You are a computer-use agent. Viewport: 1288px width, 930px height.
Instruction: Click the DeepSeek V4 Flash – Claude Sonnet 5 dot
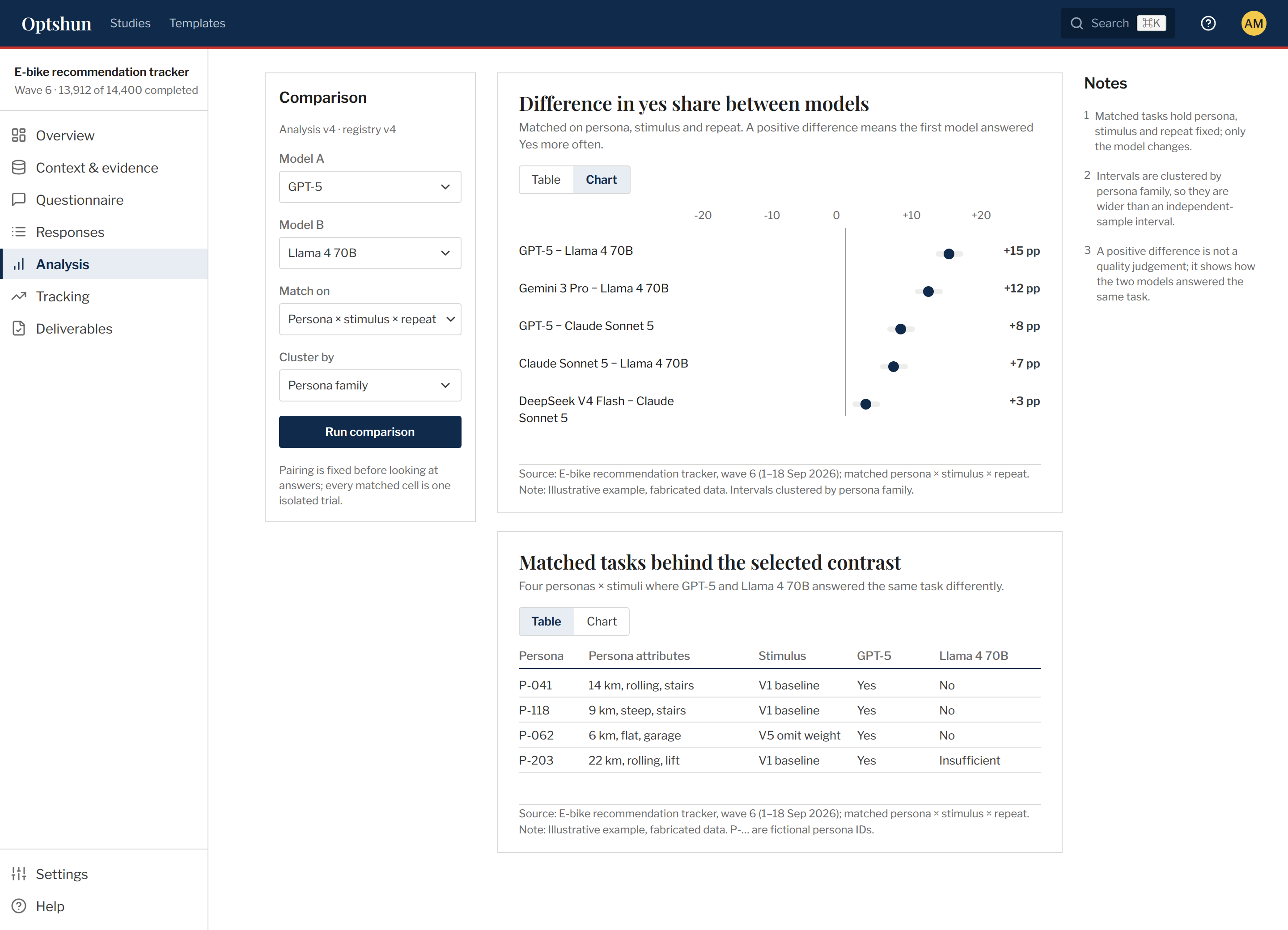pyautogui.click(x=865, y=404)
